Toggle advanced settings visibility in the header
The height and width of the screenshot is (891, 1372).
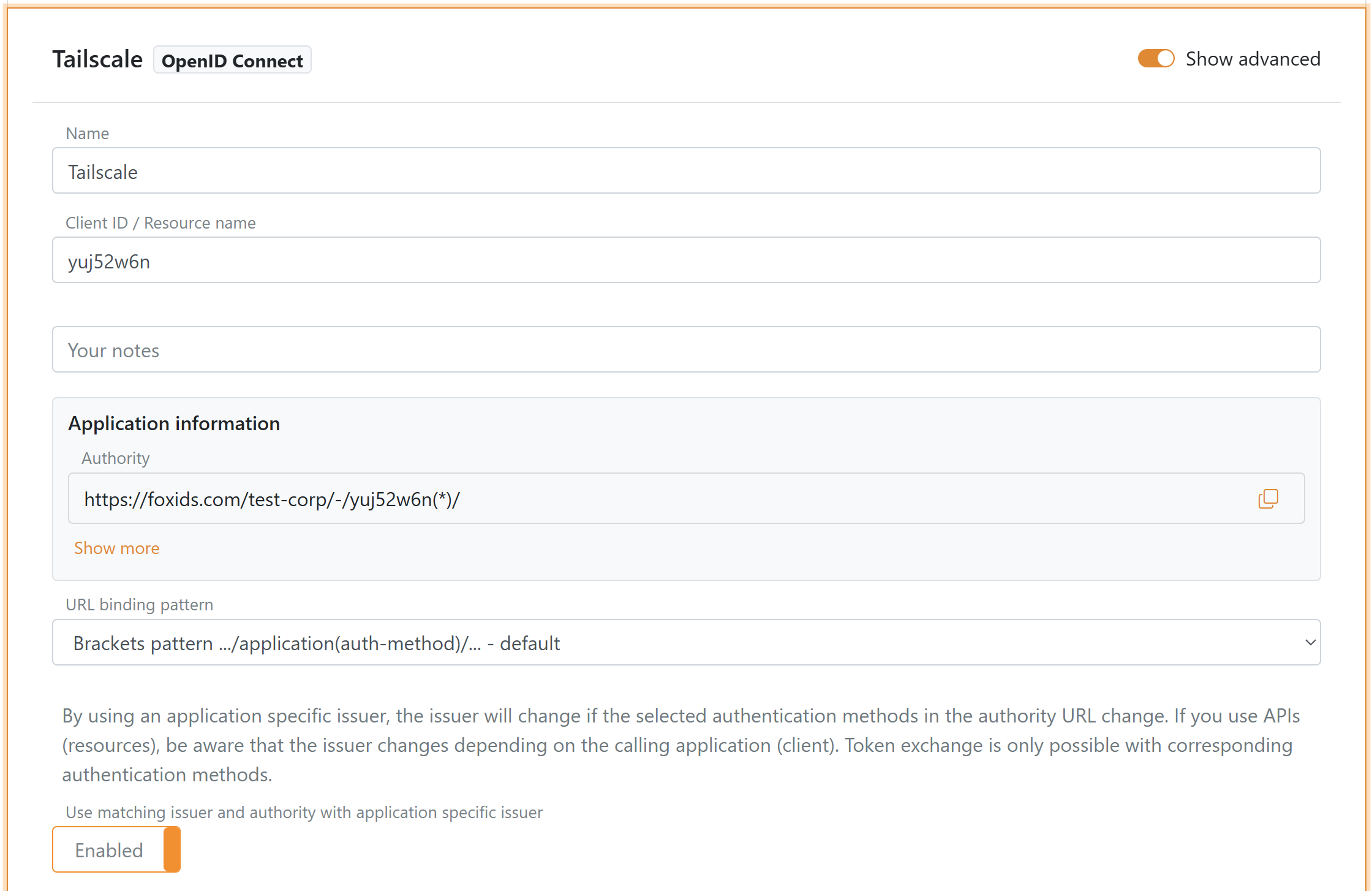1155,58
